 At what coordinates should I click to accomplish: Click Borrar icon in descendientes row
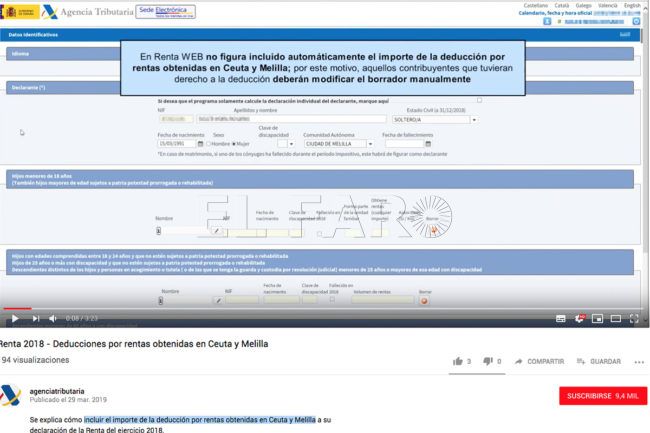pos(424,301)
